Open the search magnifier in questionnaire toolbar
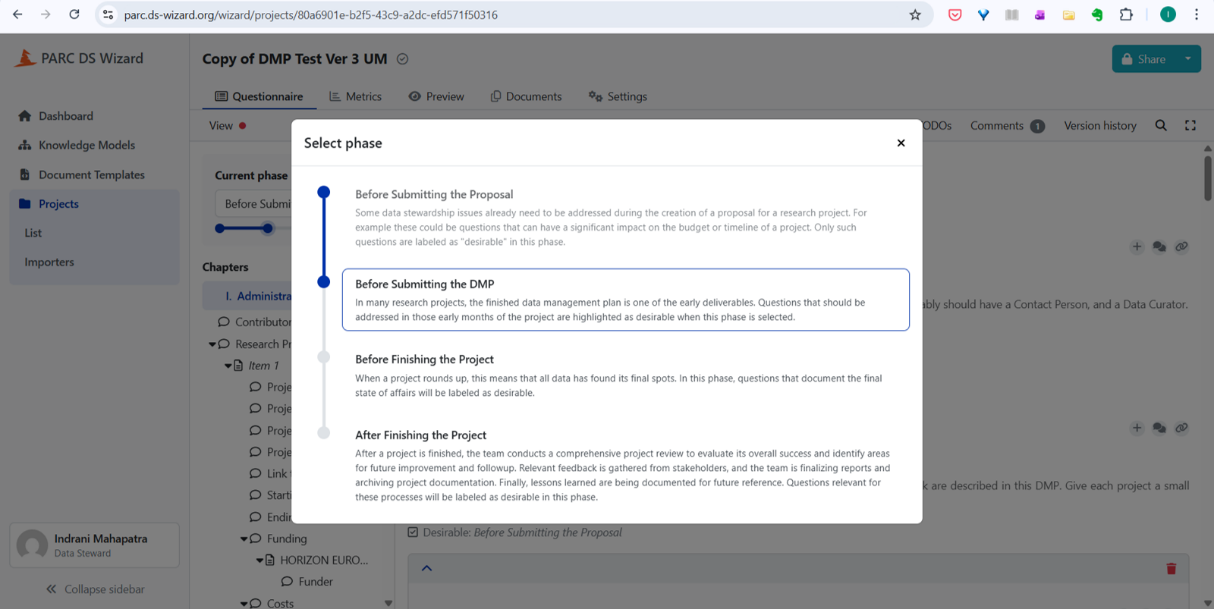 tap(1160, 126)
